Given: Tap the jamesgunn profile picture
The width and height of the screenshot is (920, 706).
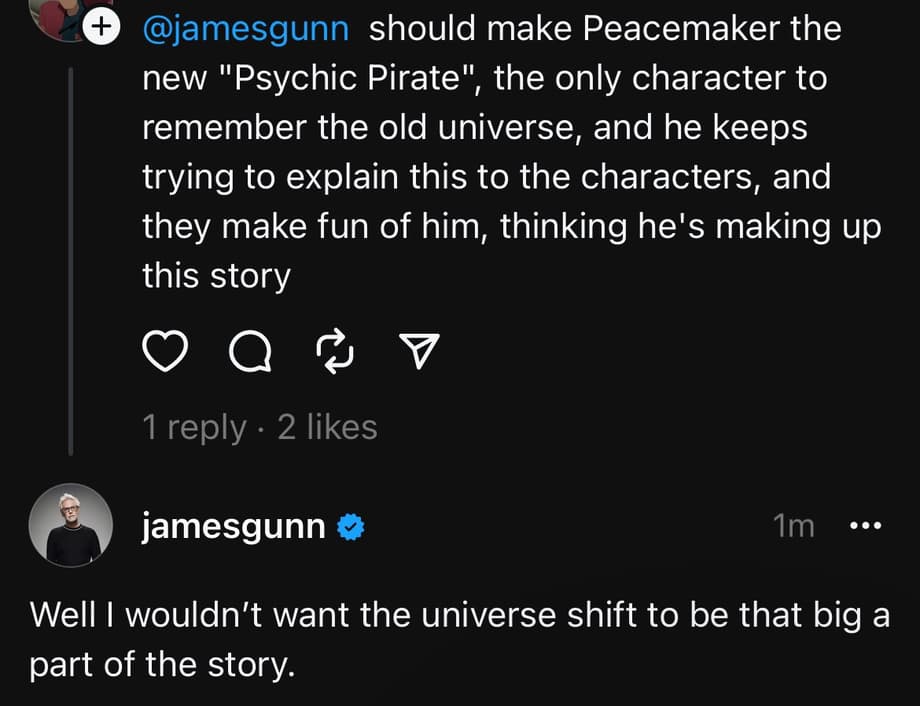Looking at the screenshot, I should 71,525.
